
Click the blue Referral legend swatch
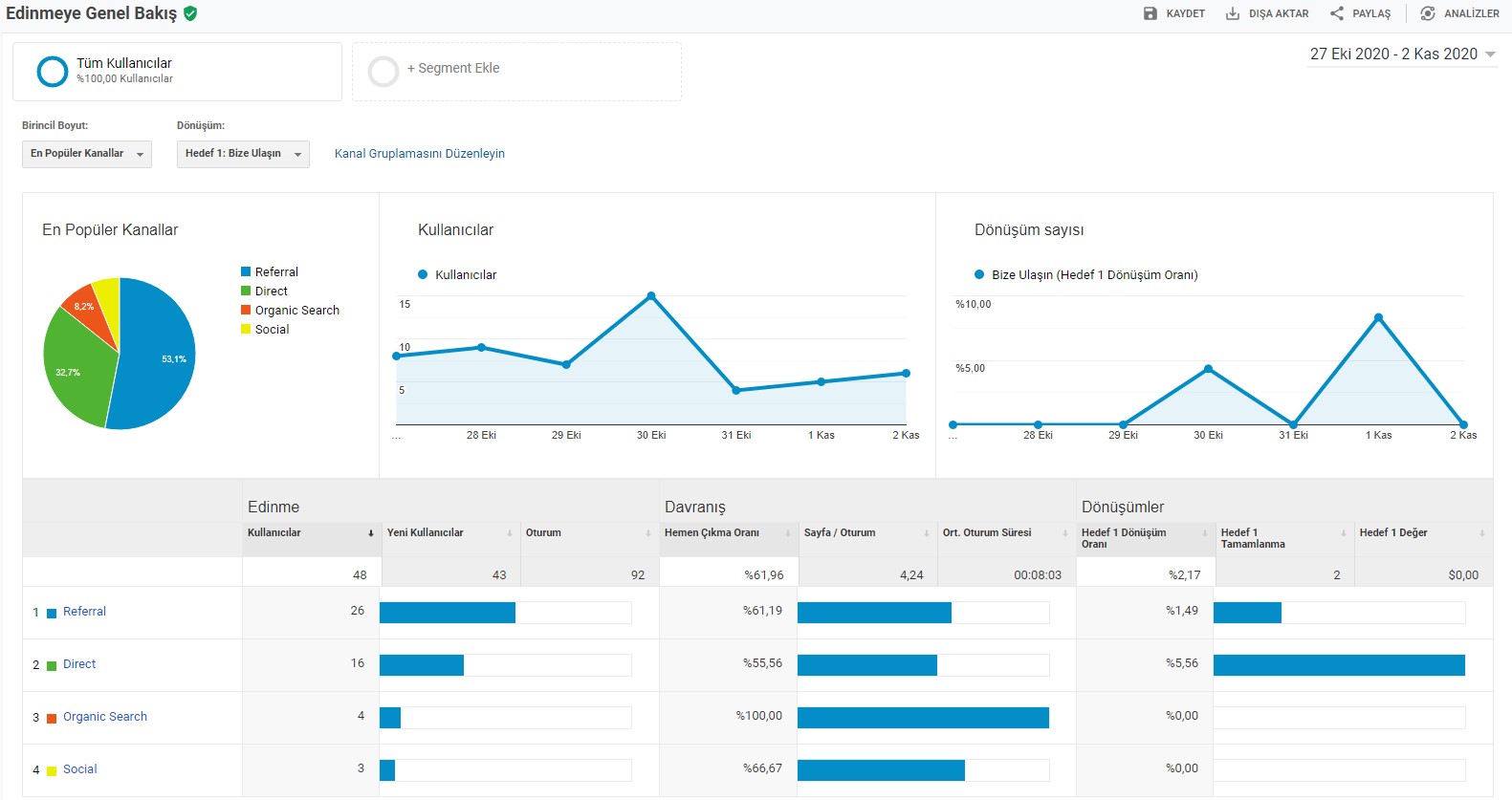click(x=246, y=272)
